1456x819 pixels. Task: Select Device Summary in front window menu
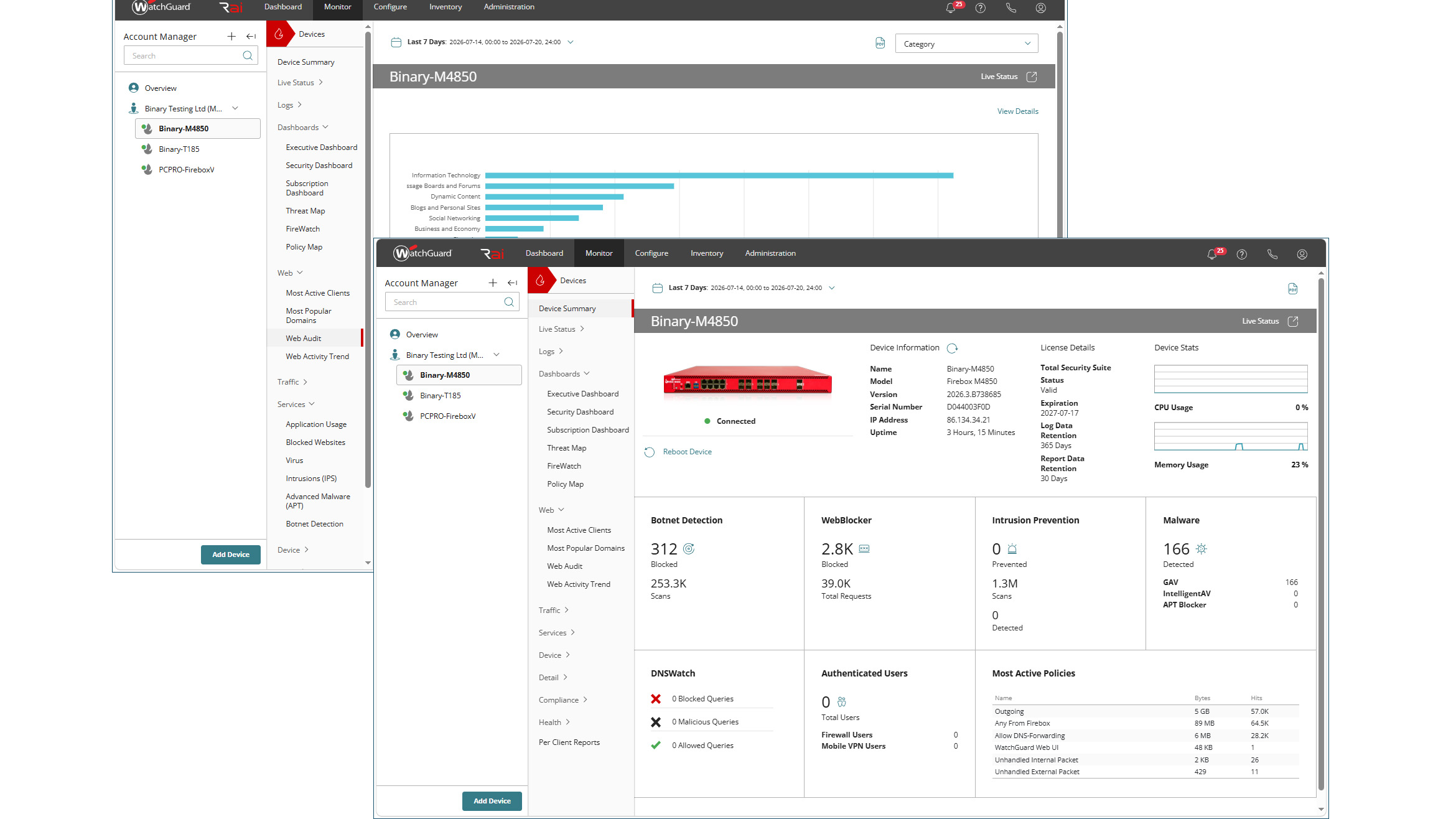pos(581,309)
